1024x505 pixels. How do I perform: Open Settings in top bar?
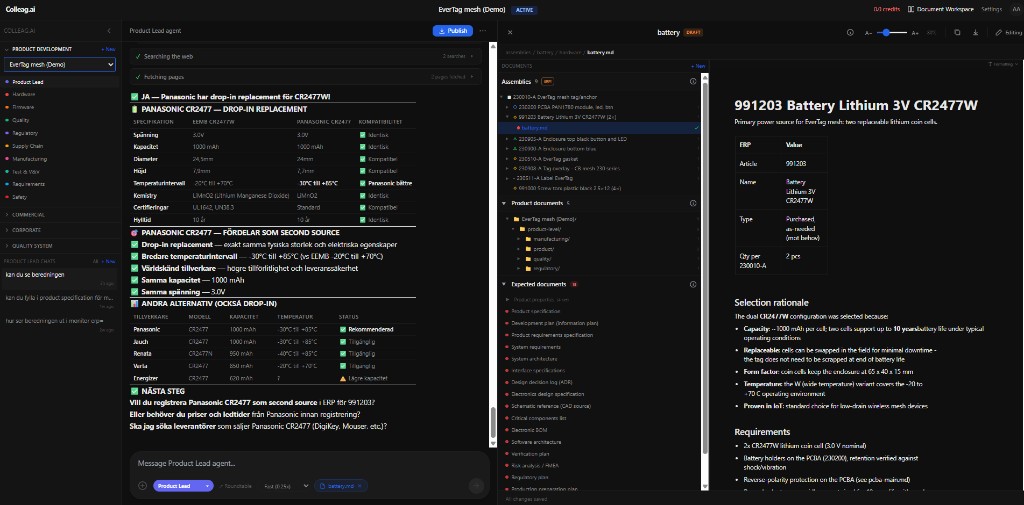click(991, 9)
